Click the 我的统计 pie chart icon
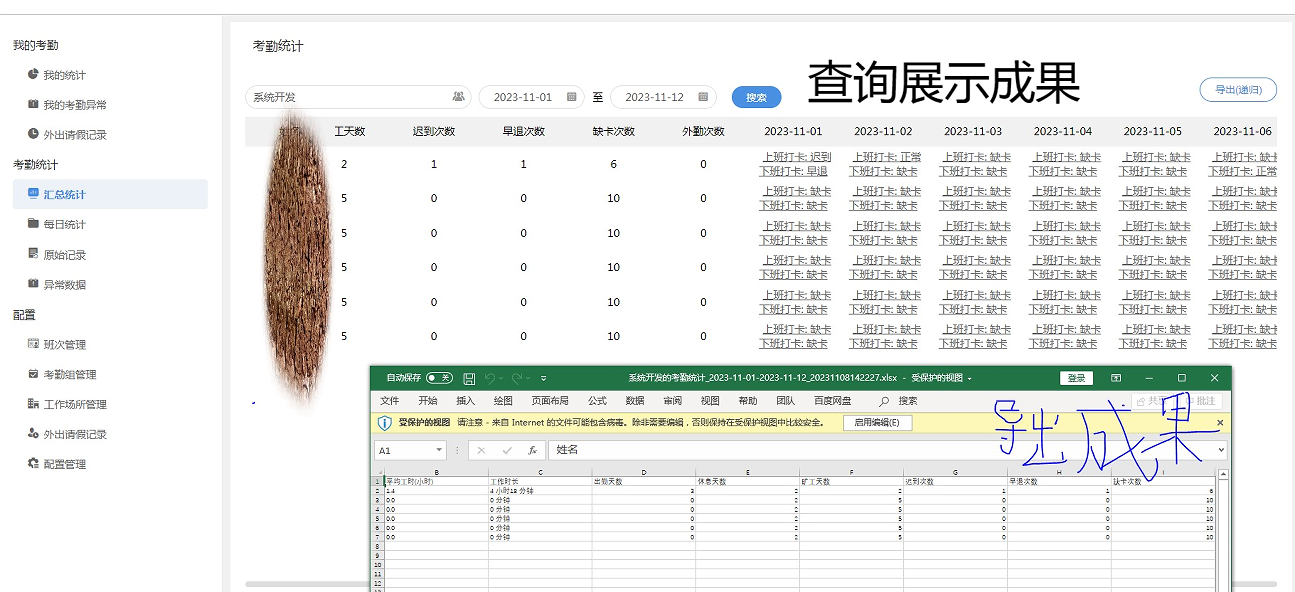Screen dimensions: 1295x592 coord(33,75)
